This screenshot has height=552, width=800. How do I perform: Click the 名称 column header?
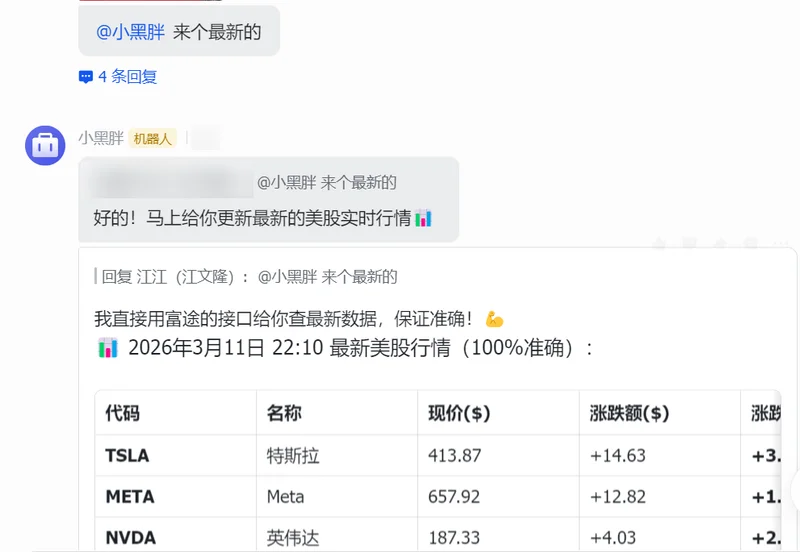(x=284, y=413)
